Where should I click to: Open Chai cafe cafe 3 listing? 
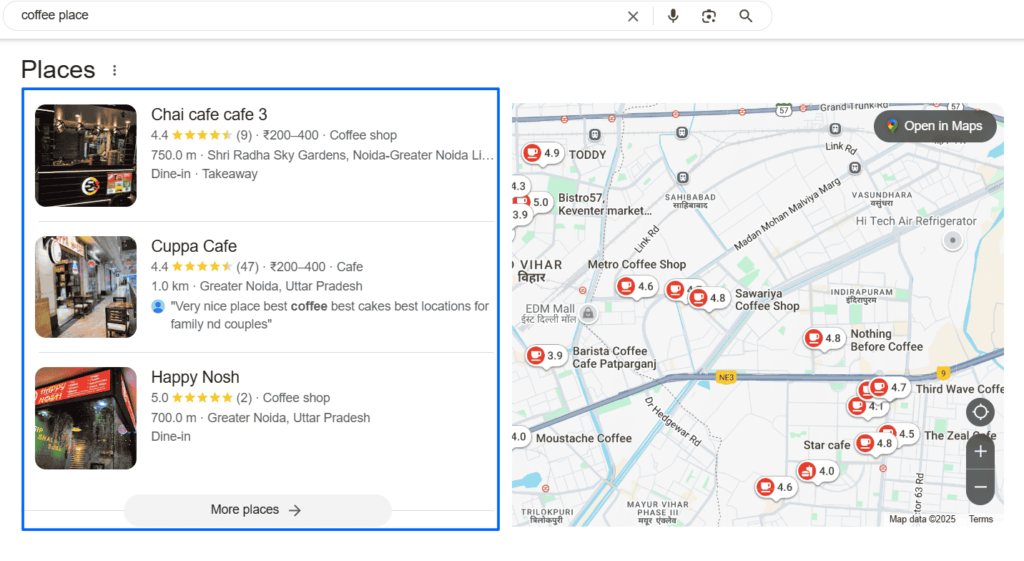(209, 114)
